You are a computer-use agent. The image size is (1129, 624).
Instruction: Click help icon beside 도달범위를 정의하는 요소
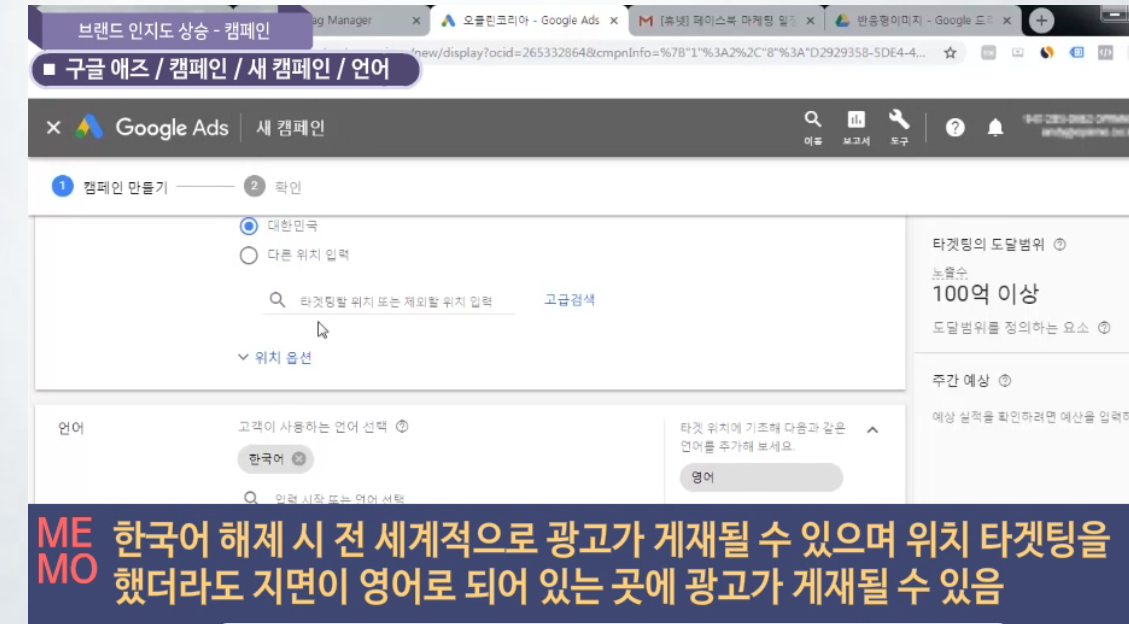(x=1105, y=327)
